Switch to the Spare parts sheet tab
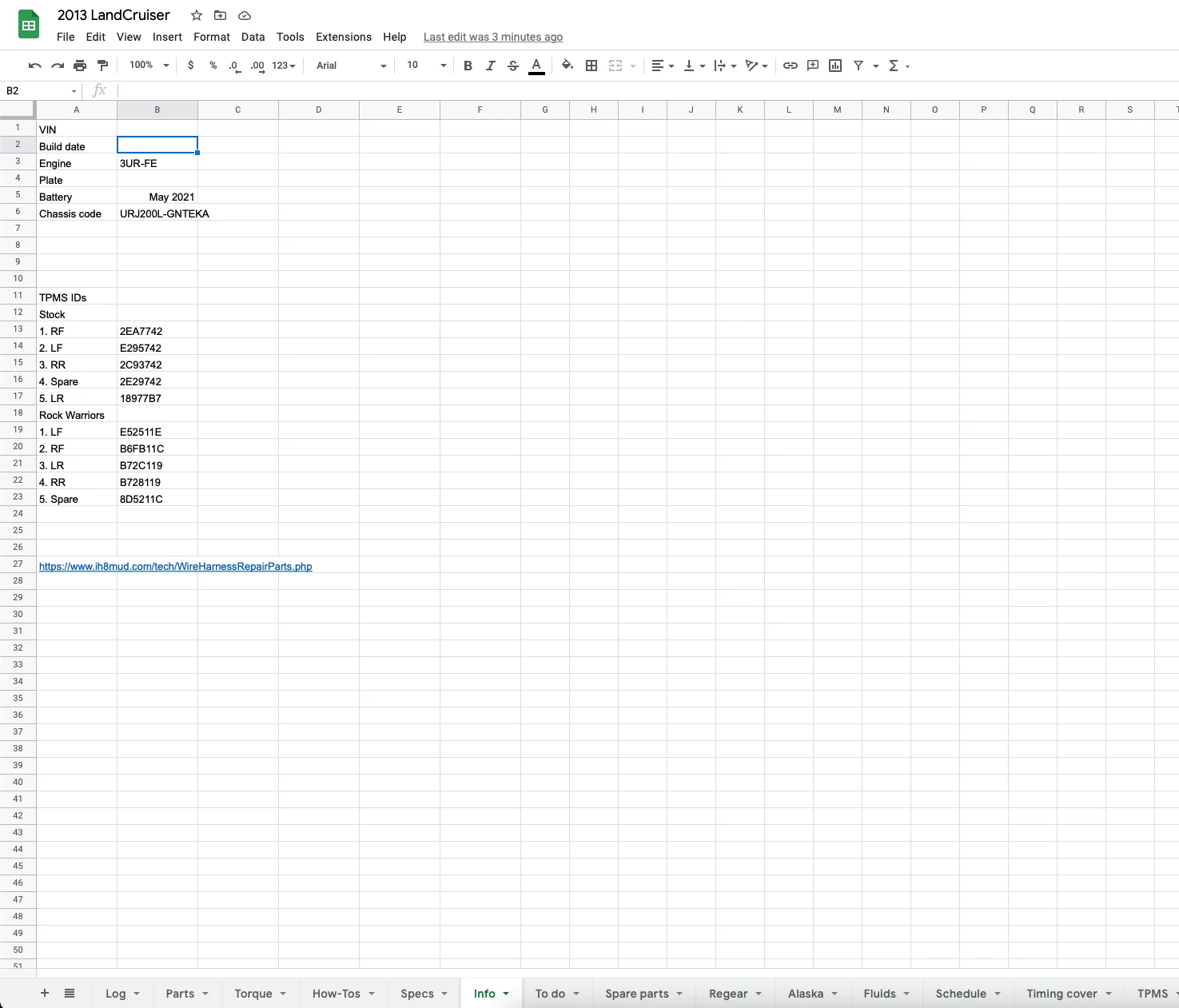This screenshot has width=1179, height=1008. tap(637, 994)
